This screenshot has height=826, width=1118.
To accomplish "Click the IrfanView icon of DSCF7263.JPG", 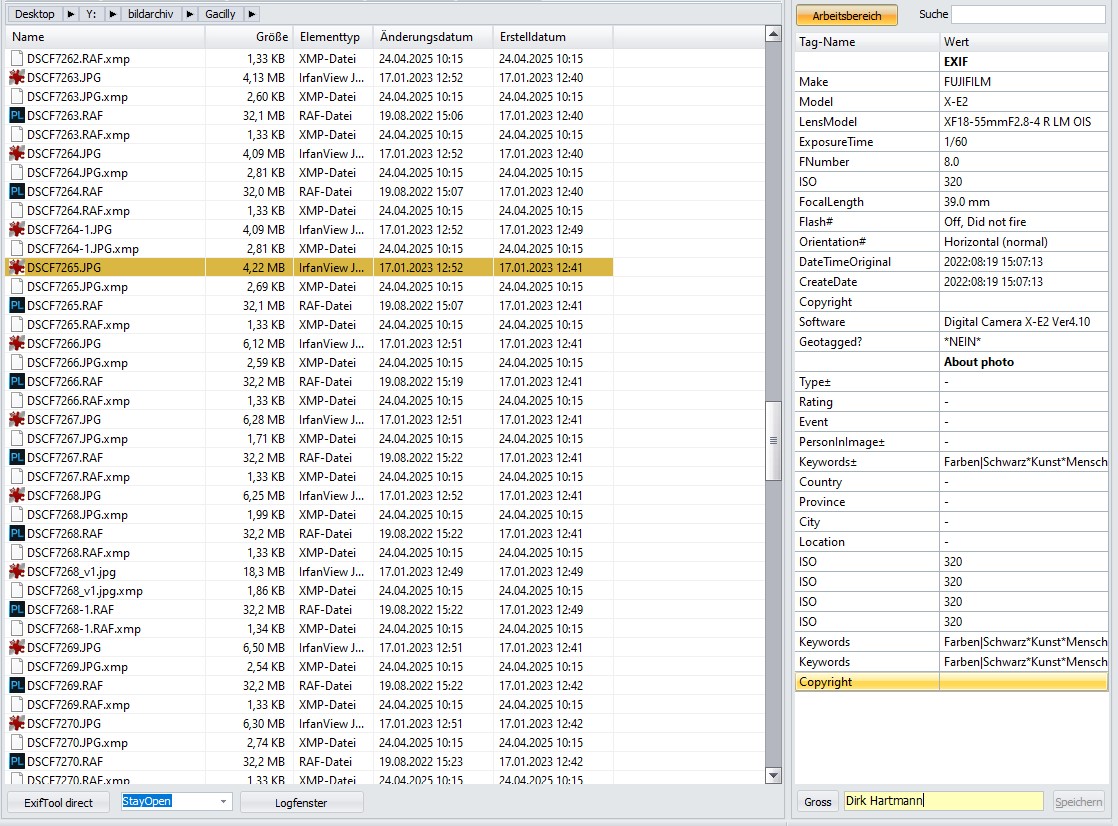I will (x=16, y=77).
